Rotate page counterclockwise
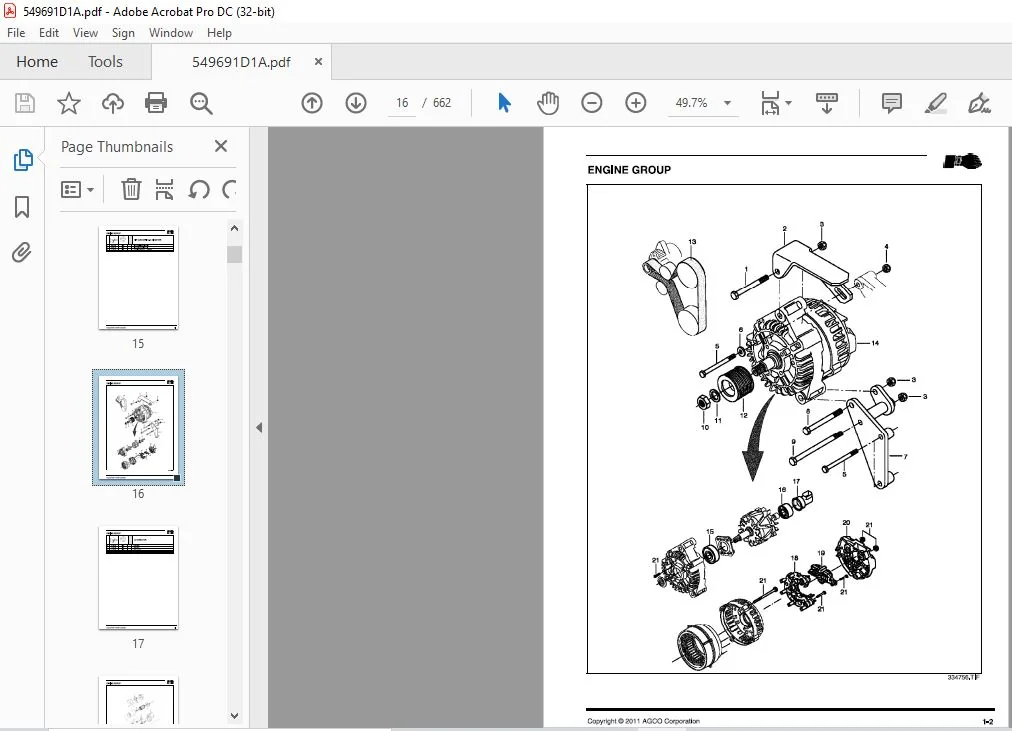This screenshot has width=1012, height=731. tap(199, 190)
